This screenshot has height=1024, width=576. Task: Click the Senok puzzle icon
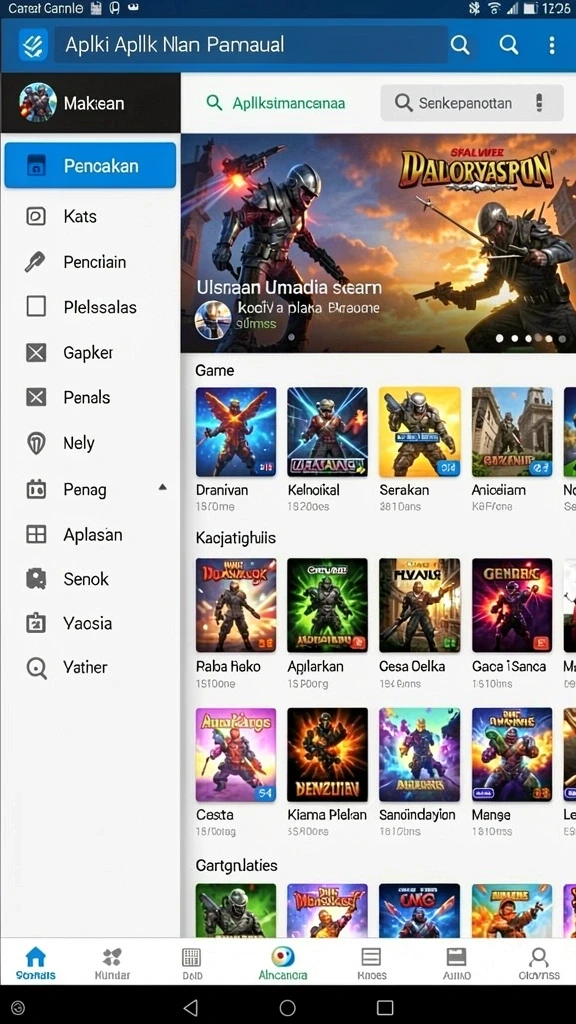[x=36, y=579]
